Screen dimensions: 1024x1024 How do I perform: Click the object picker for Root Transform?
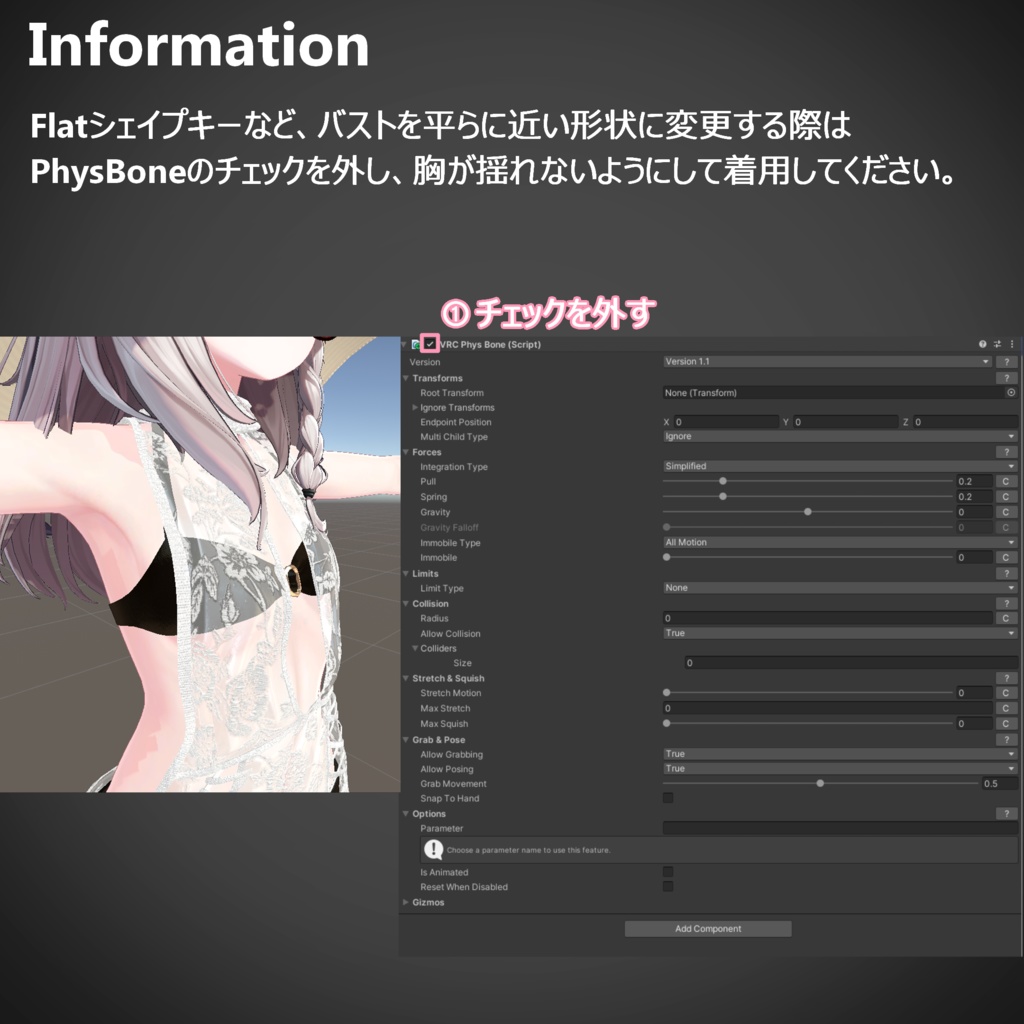click(x=1011, y=392)
